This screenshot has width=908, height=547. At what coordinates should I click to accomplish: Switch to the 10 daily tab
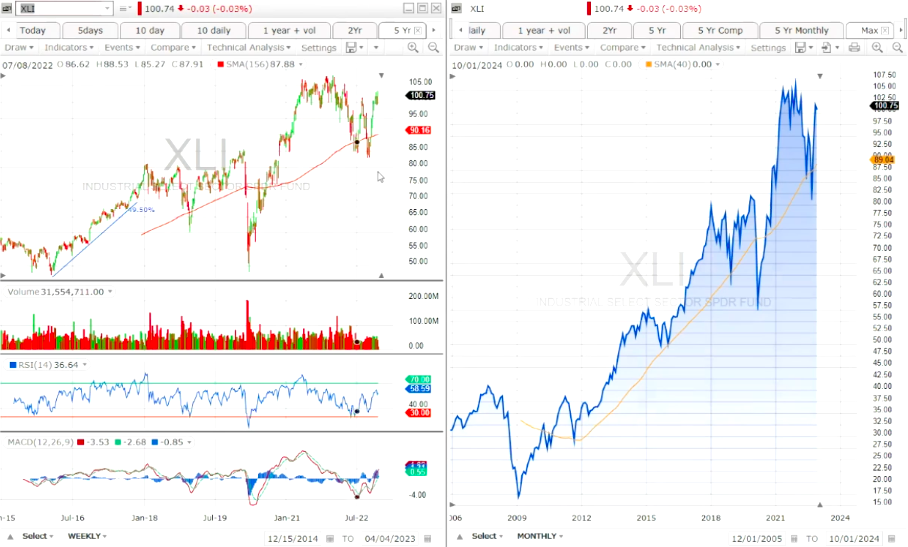(x=214, y=30)
